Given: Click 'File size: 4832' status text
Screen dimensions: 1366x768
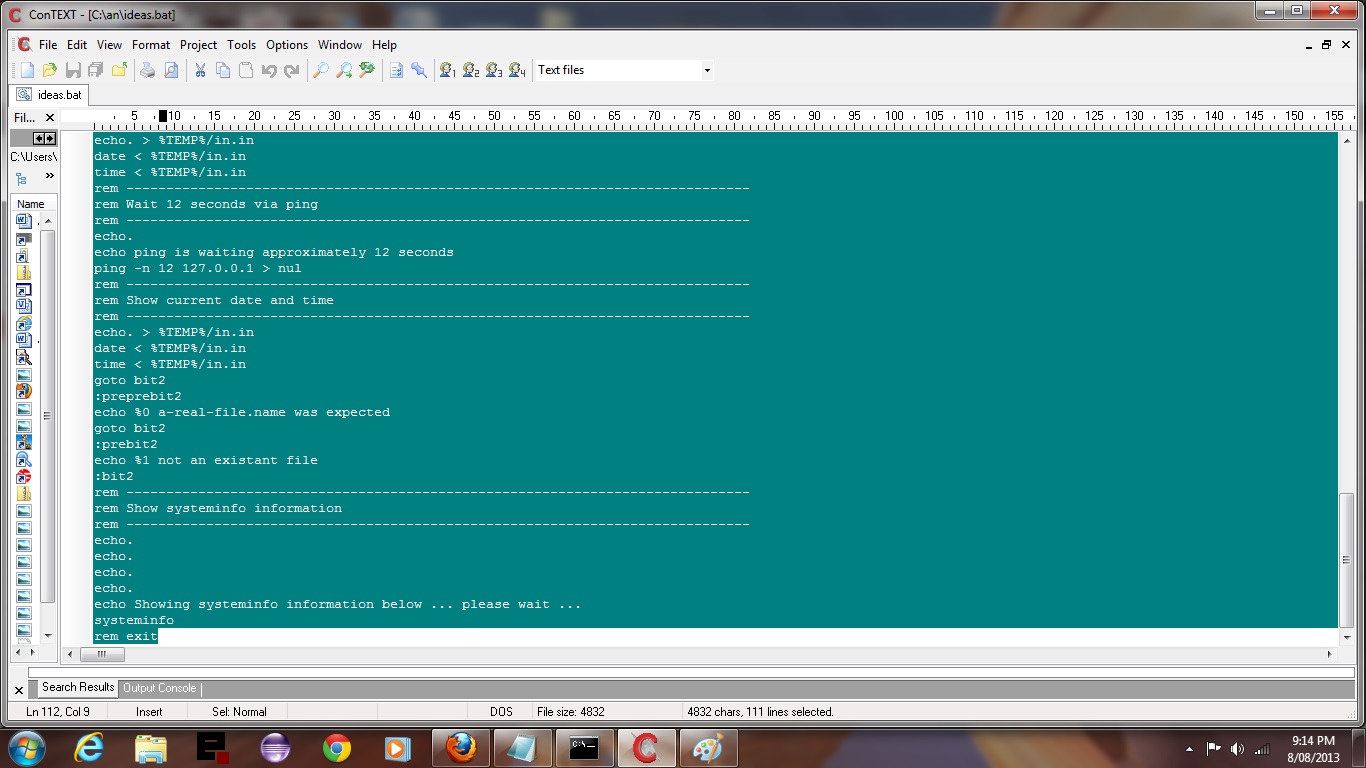Looking at the screenshot, I should 571,712.
